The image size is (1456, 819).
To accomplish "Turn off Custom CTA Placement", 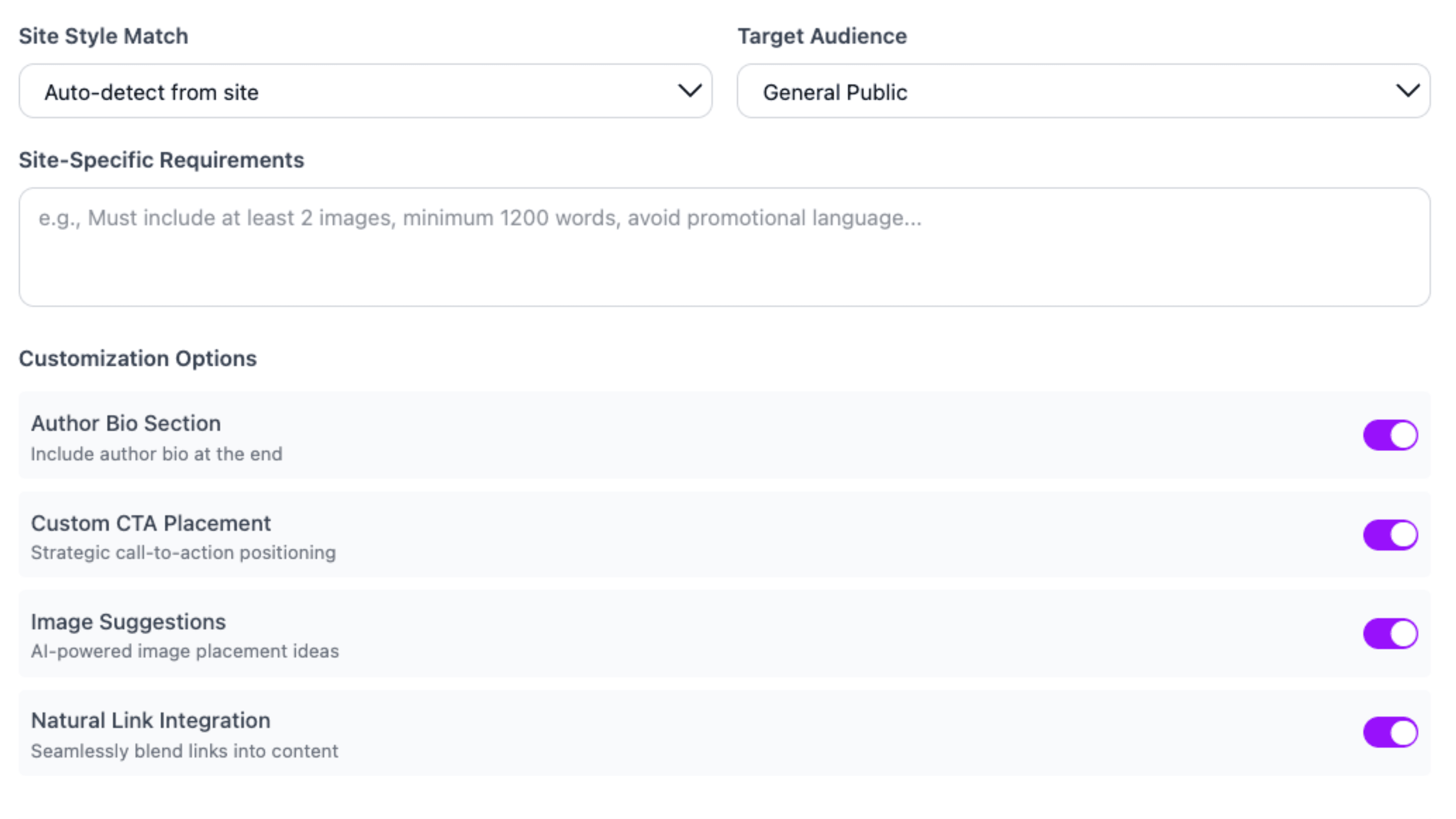I will (1390, 533).
